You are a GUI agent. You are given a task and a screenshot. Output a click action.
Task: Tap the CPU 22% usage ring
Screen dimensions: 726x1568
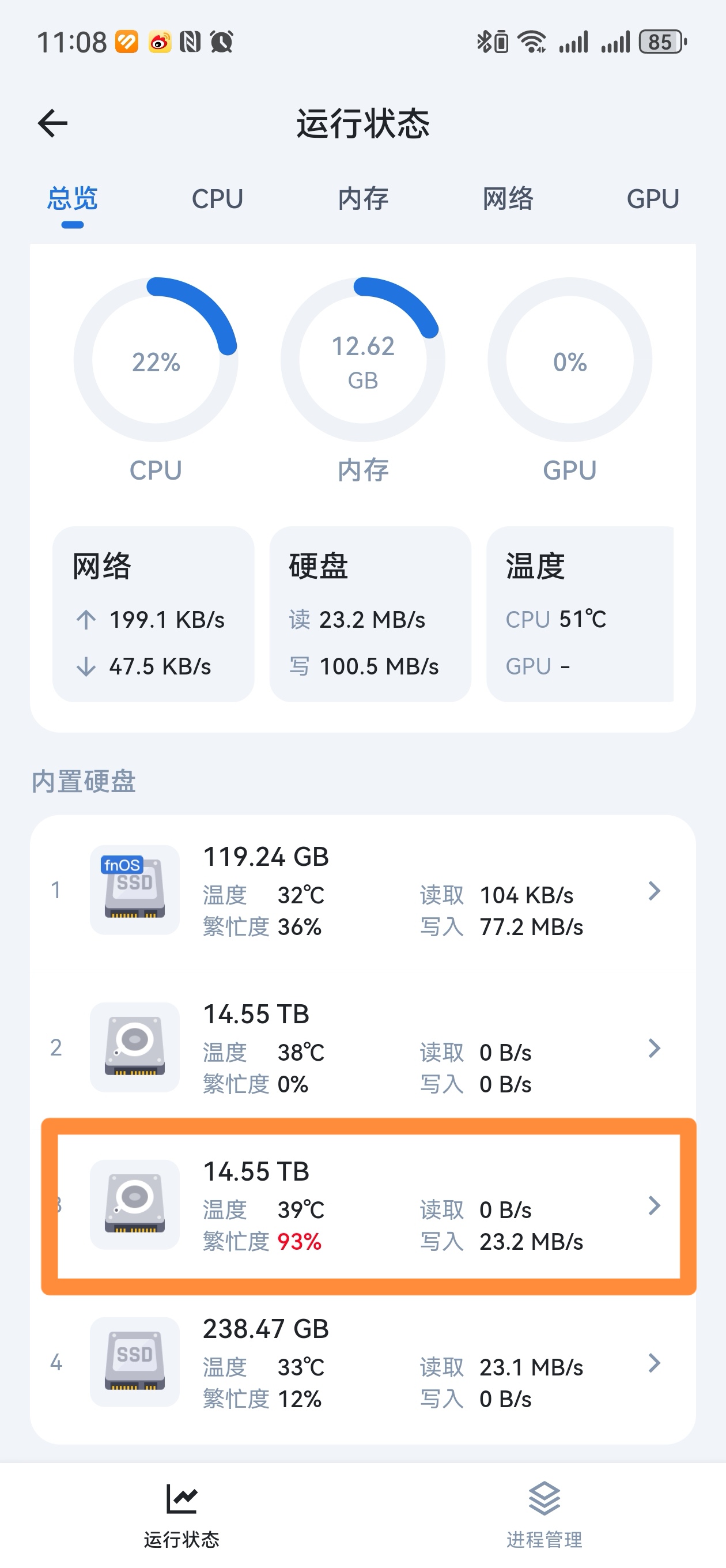(156, 360)
